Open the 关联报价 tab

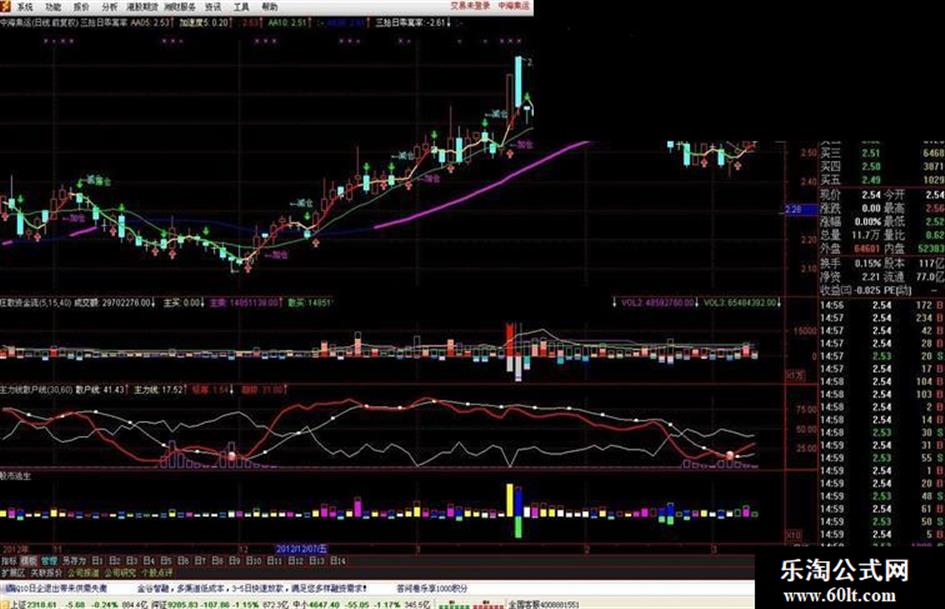click(46, 572)
